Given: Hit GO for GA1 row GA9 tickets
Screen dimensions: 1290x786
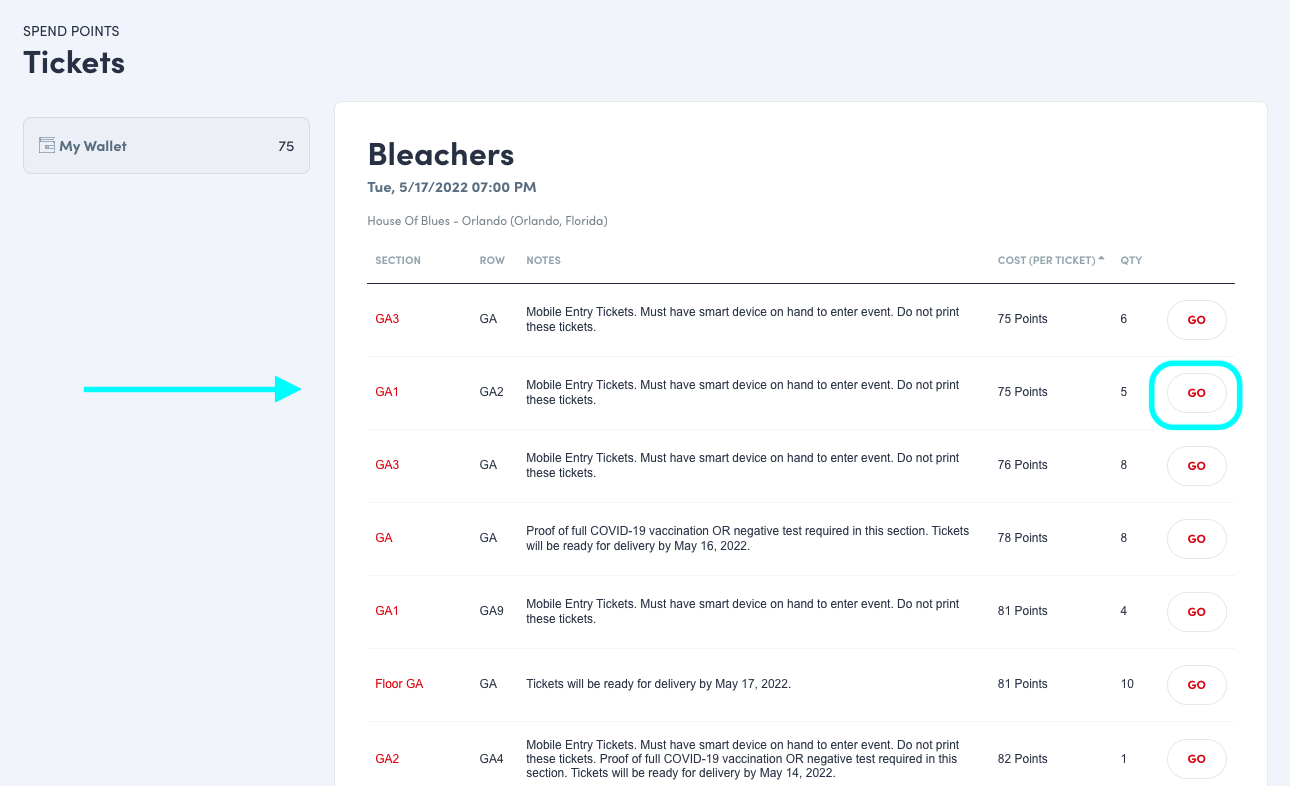Looking at the screenshot, I should [1196, 612].
